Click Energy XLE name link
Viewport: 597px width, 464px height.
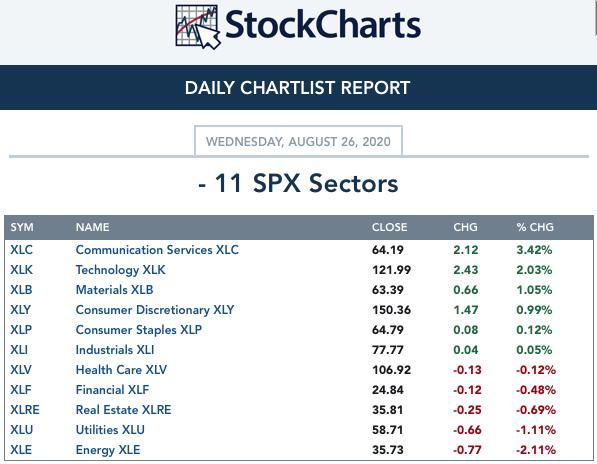(x=108, y=450)
